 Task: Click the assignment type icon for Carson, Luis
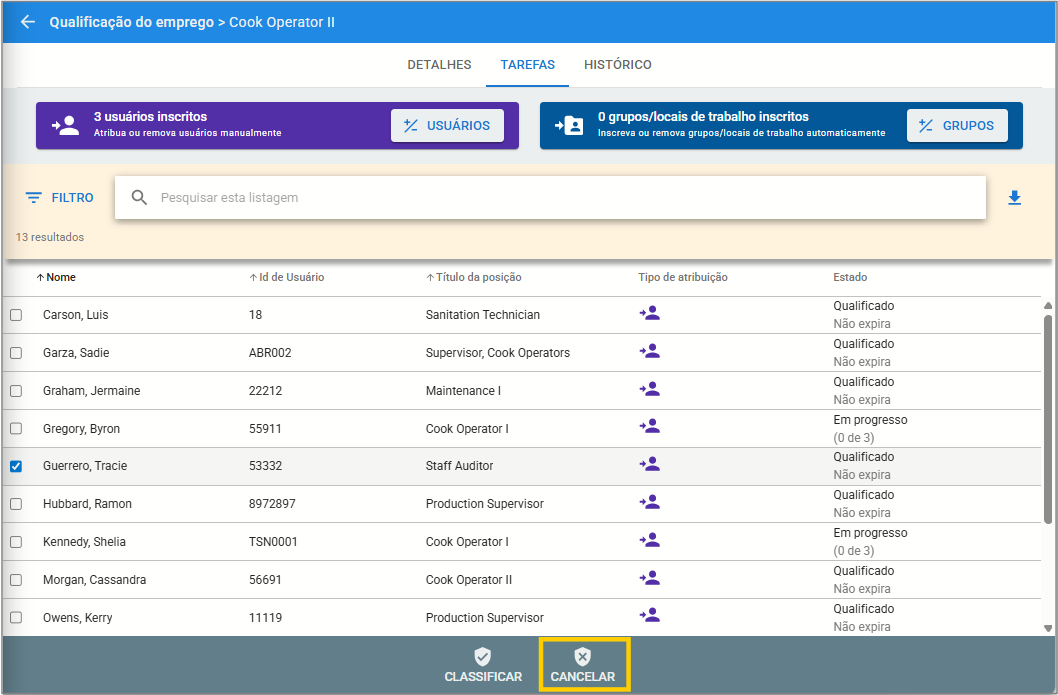[x=650, y=314]
